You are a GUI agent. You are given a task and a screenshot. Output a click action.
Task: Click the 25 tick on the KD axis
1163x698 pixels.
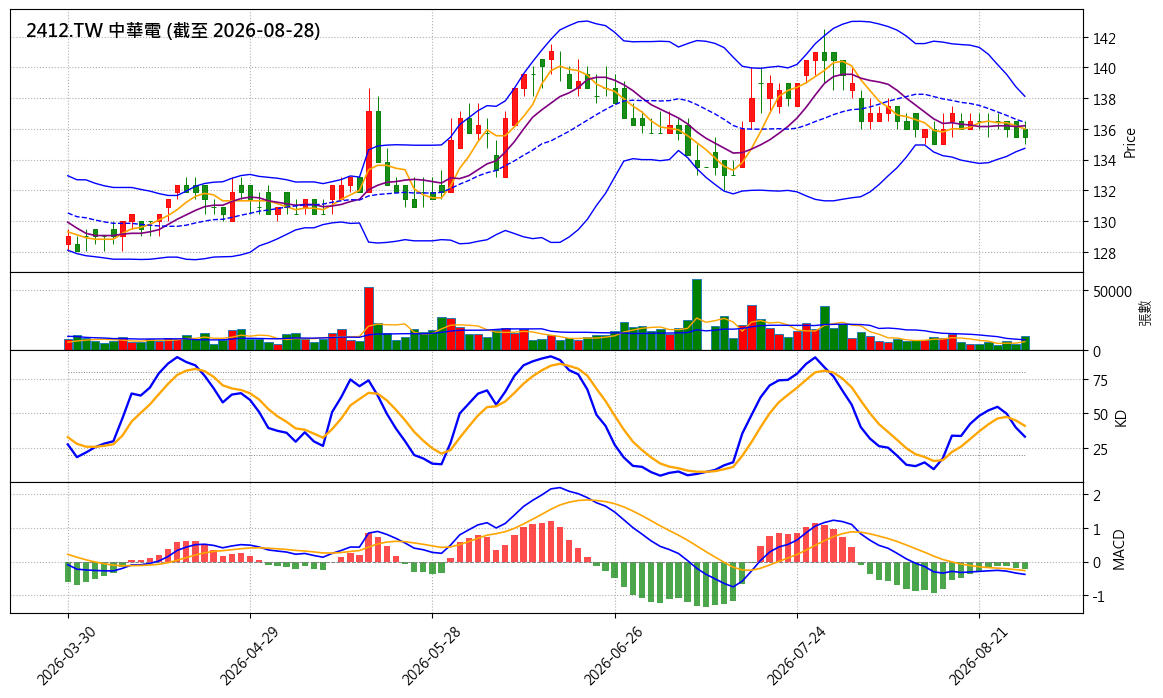tap(1099, 450)
